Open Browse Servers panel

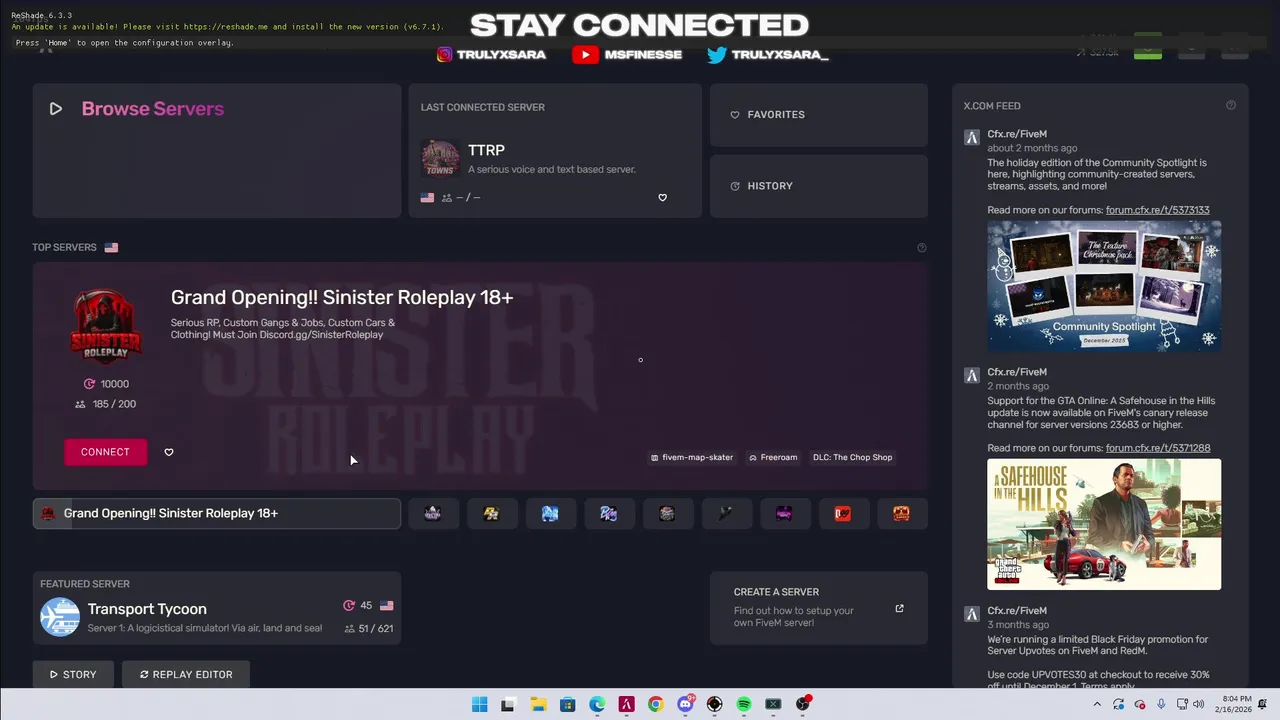coord(216,150)
